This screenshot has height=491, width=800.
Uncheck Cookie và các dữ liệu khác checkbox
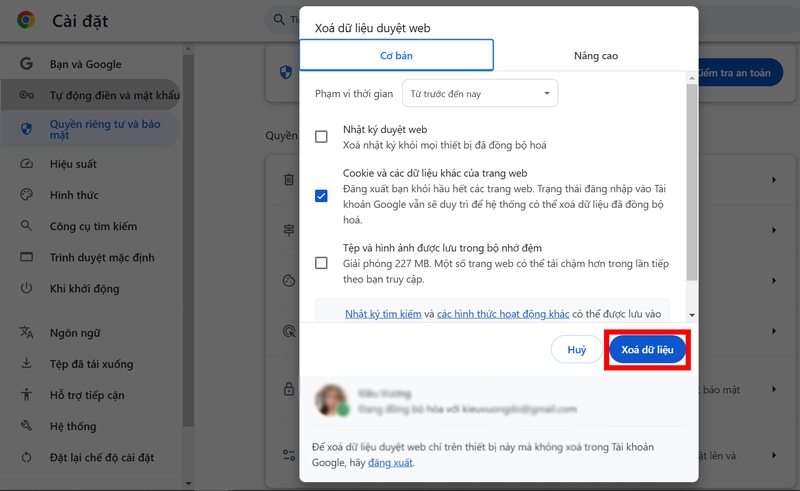[x=321, y=196]
